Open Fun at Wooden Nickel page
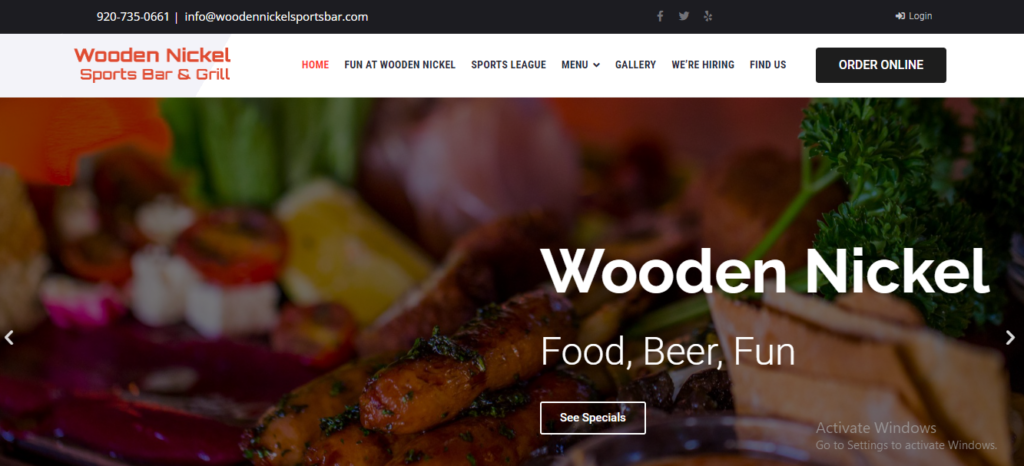 point(400,65)
